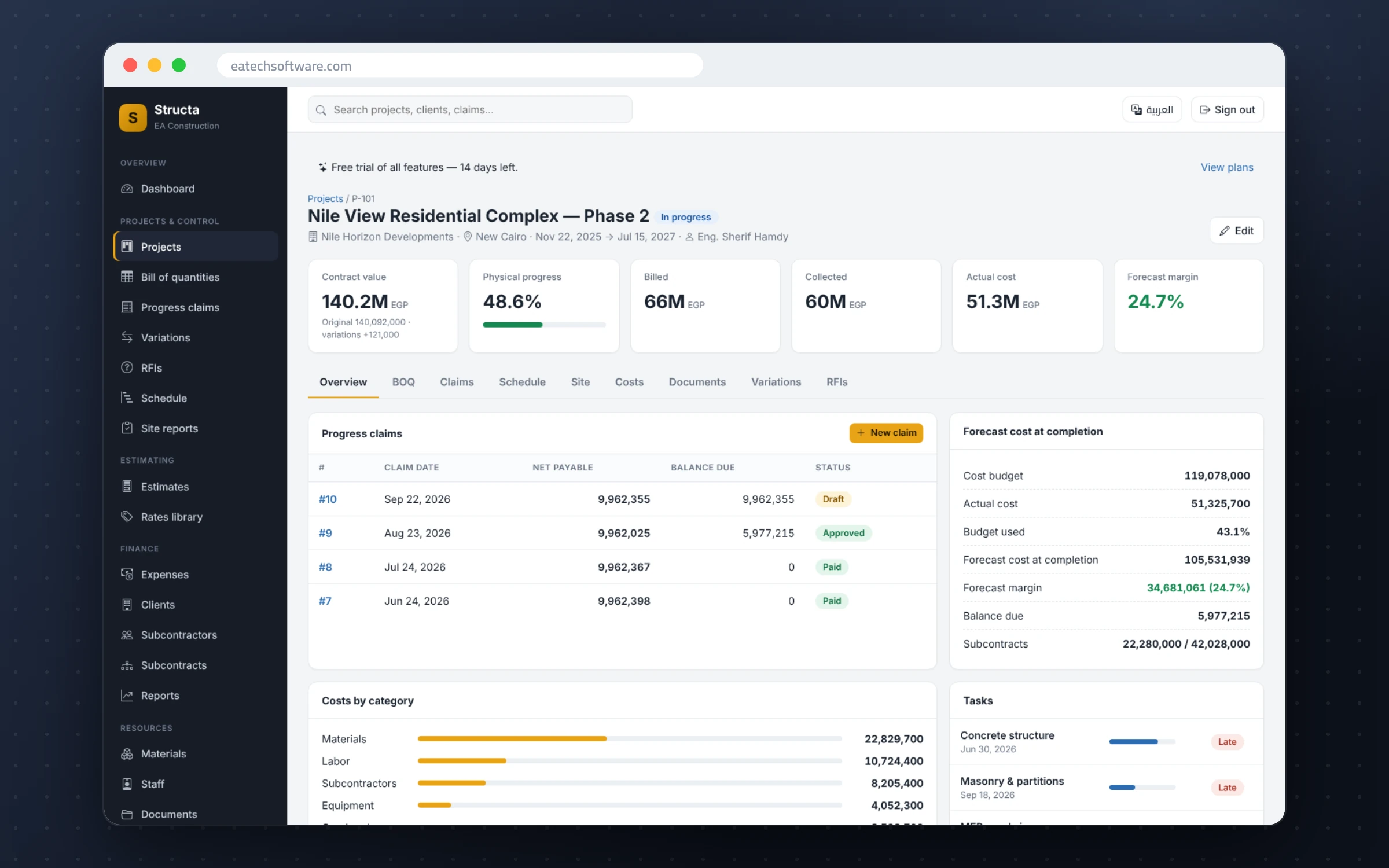The width and height of the screenshot is (1389, 868).
Task: Click the Progress claims sidebar icon
Action: pos(127,307)
